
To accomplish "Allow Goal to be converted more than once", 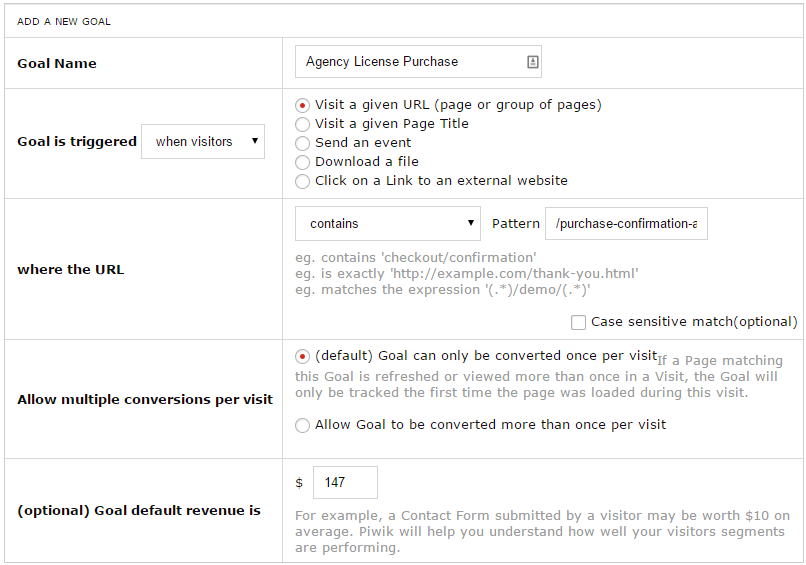I will (303, 425).
